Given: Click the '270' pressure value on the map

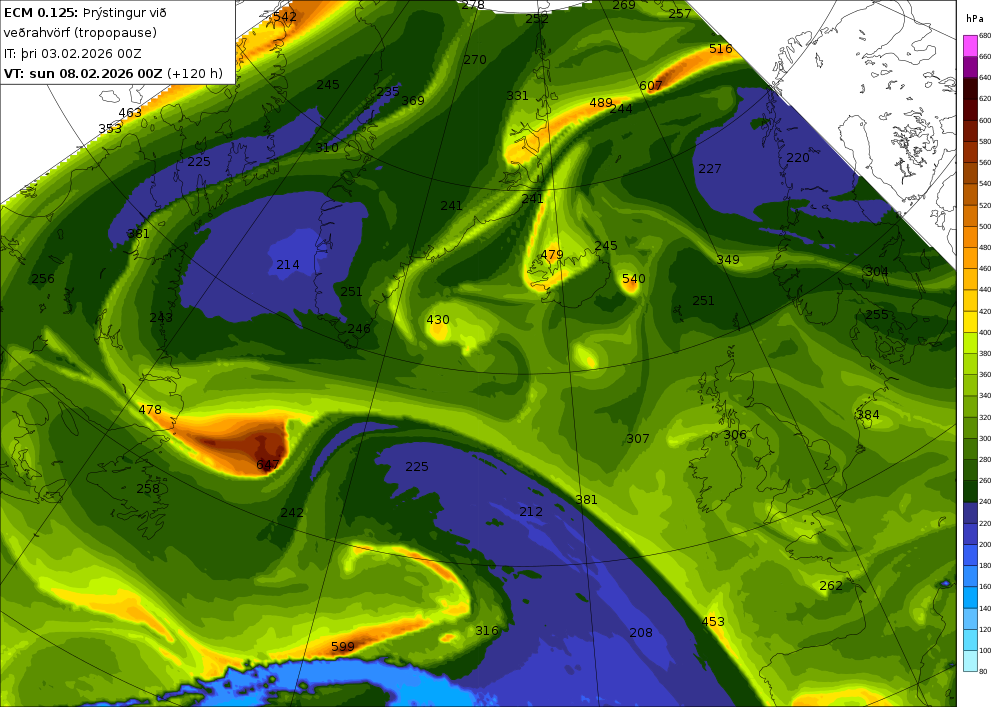Looking at the screenshot, I should [474, 60].
